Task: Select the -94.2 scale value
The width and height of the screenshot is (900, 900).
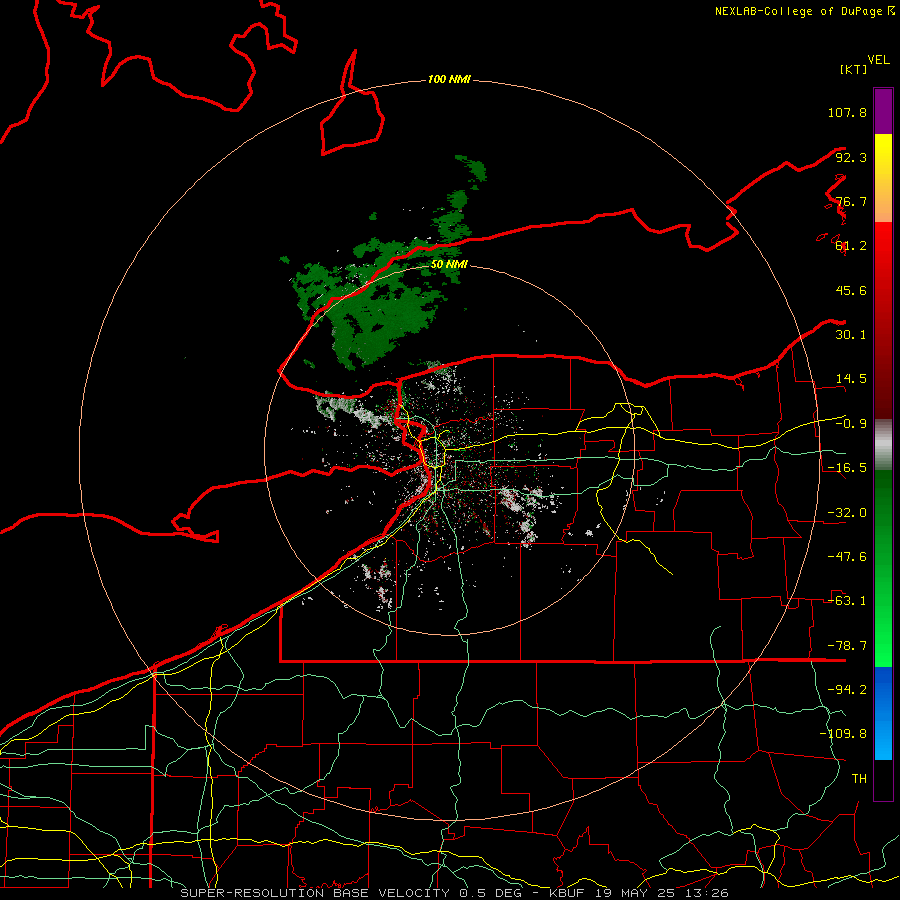Action: click(847, 689)
